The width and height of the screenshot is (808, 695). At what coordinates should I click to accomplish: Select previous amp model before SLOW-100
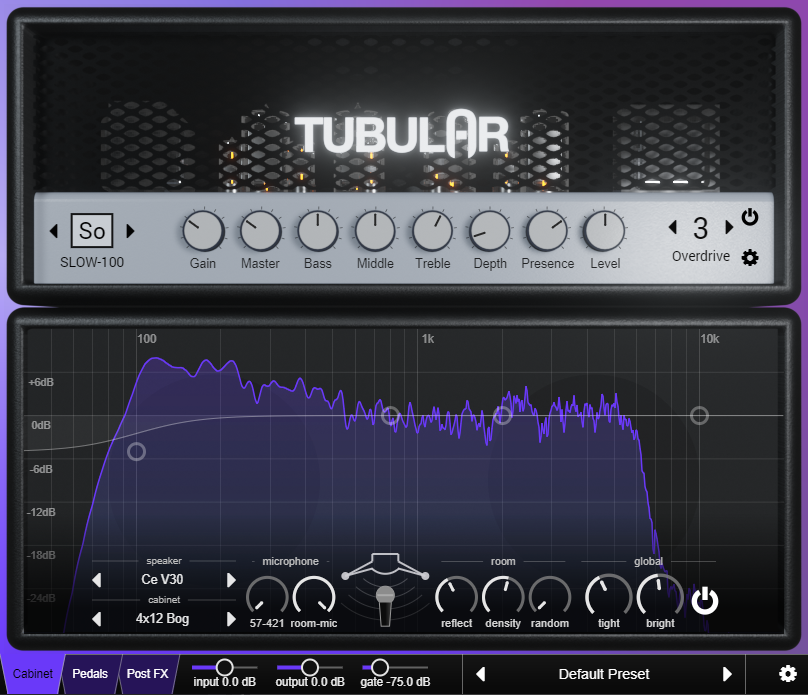point(54,231)
